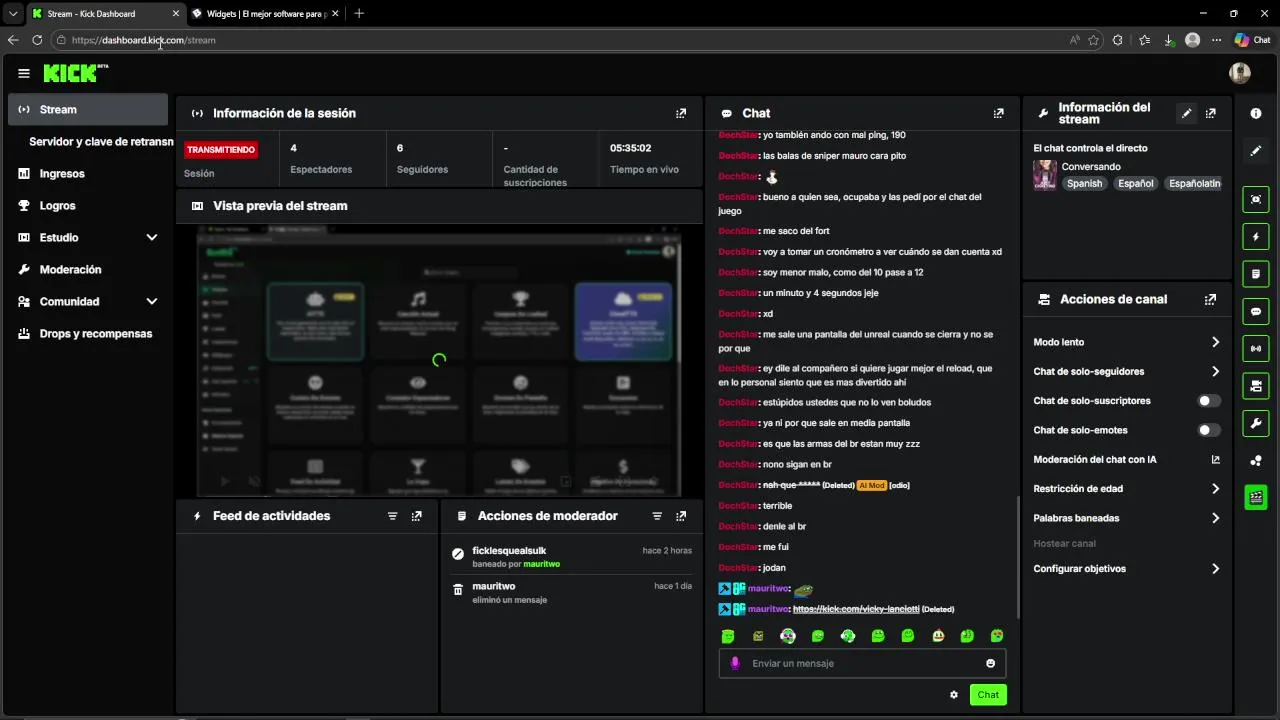
Task: Click the three-dots cluster icon in right rail
Action: (x=1256, y=461)
